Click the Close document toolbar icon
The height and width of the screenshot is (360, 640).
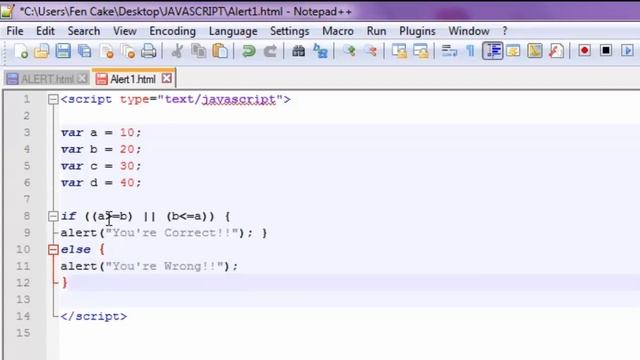(x=106, y=51)
